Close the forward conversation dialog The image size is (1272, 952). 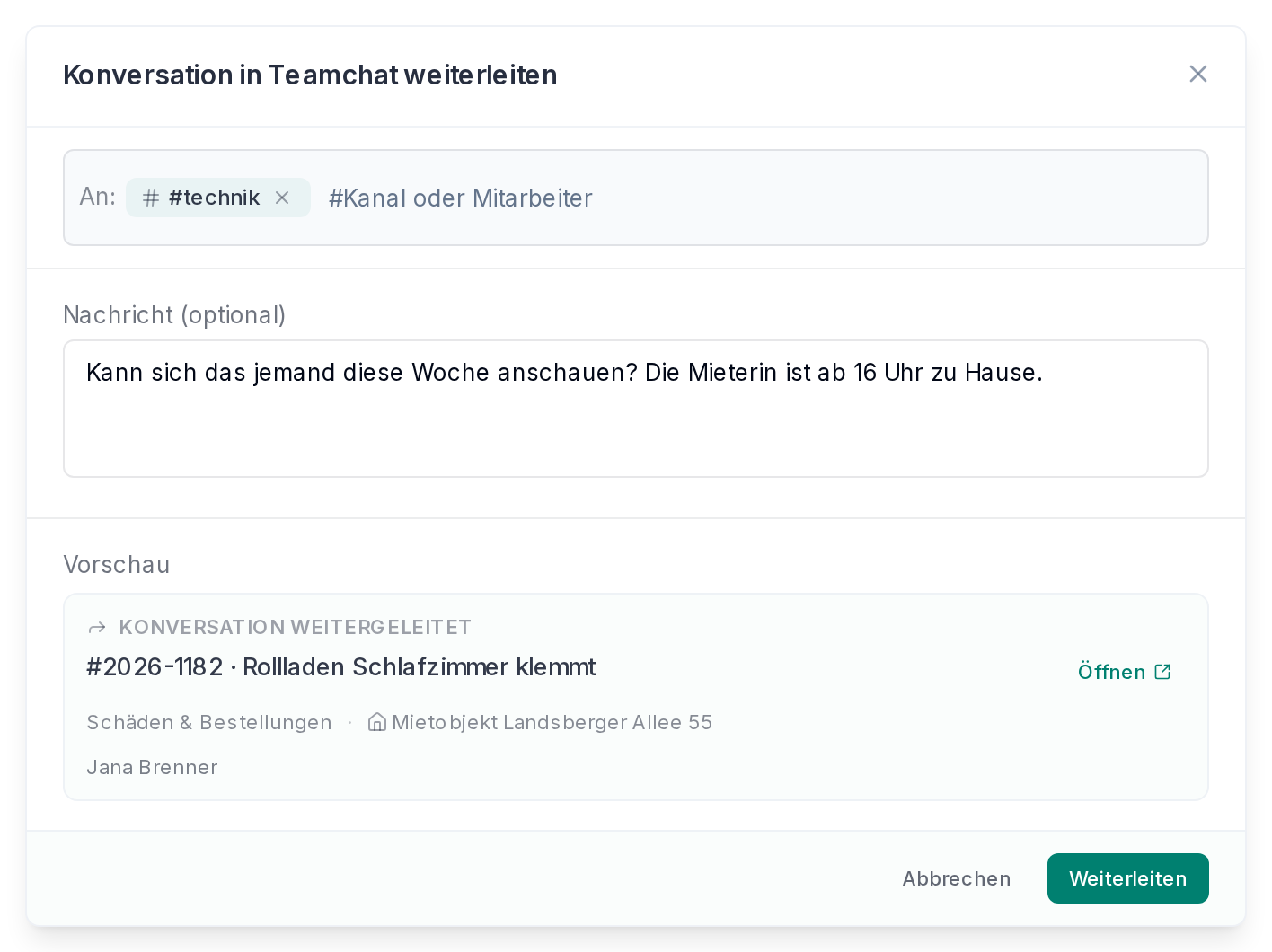[1197, 74]
